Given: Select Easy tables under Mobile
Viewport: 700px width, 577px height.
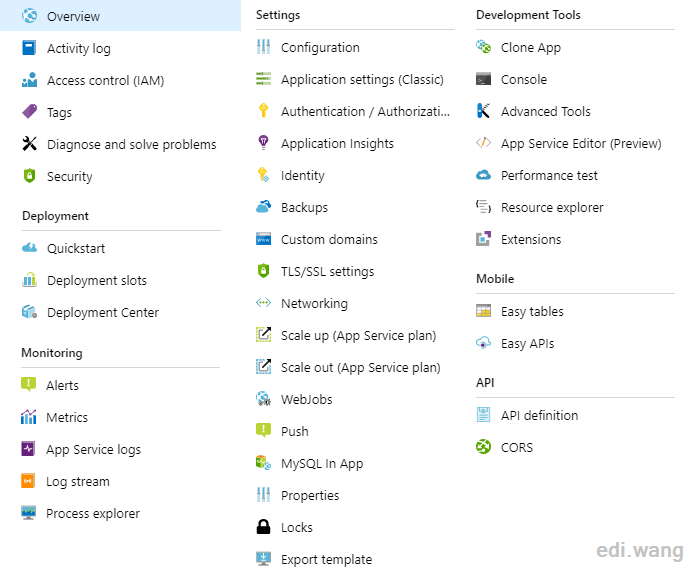Looking at the screenshot, I should click(532, 311).
